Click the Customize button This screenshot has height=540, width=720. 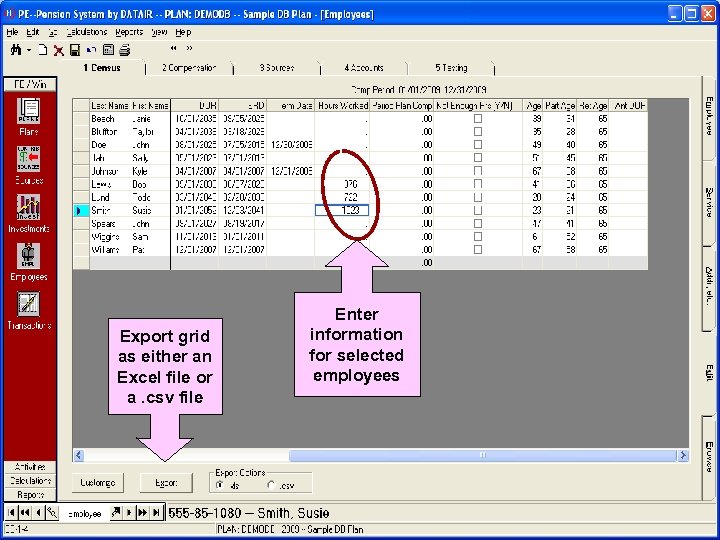tap(98, 482)
